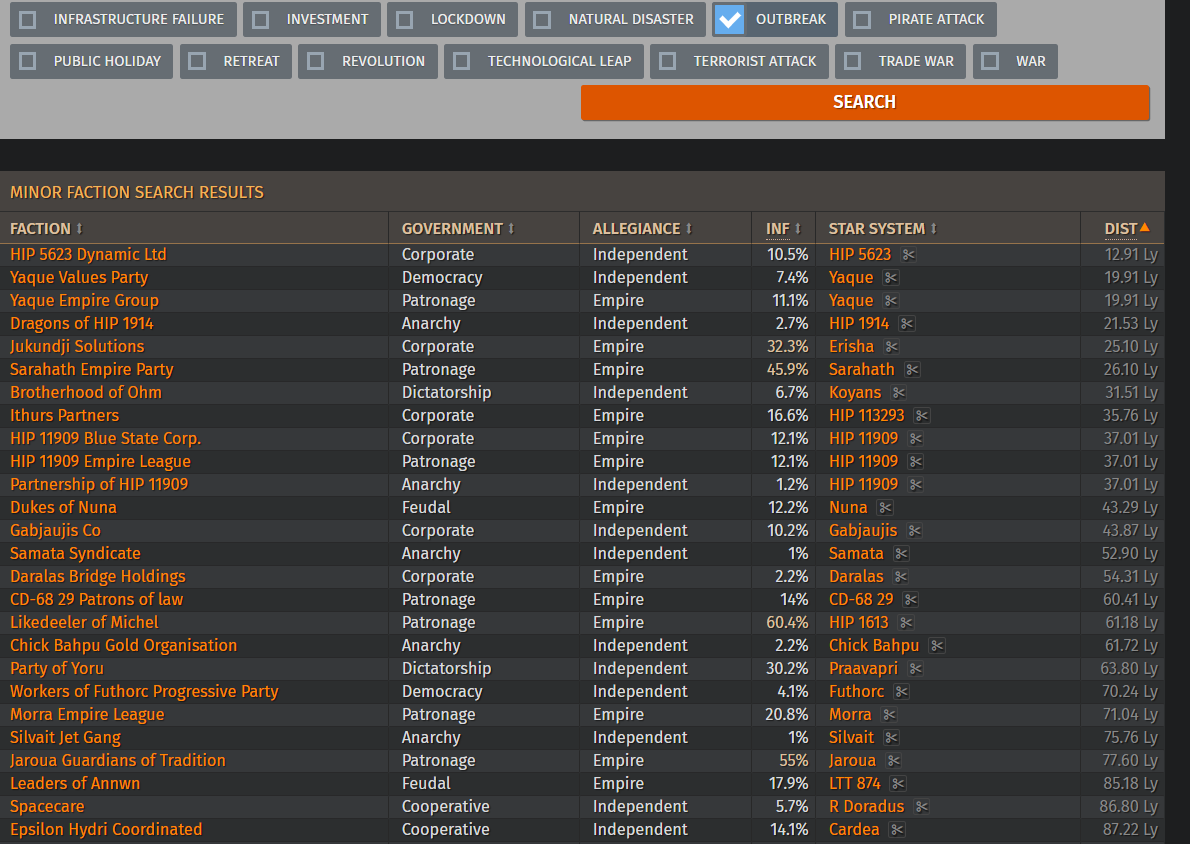Viewport: 1190px width, 844px height.
Task: Sort results by INF column
Action: pyautogui.click(x=783, y=228)
